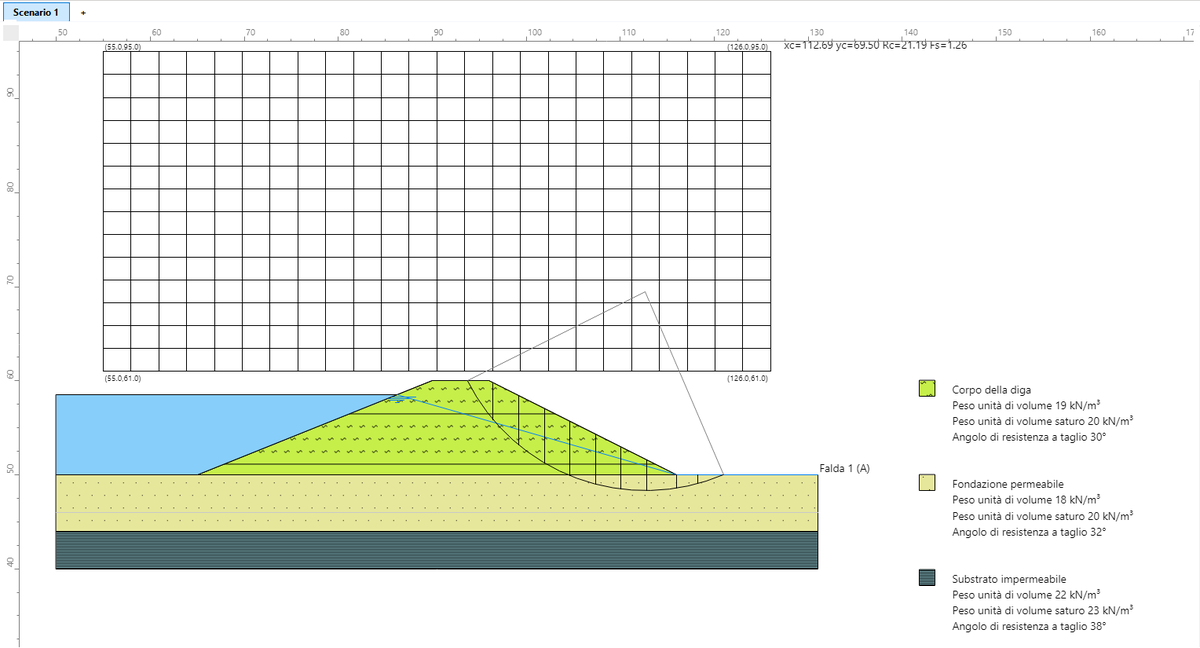Image resolution: width=1200 pixels, height=648 pixels.
Task: Click 'Angolo di resistenza a taglio 32°' text
Action: (1029, 531)
